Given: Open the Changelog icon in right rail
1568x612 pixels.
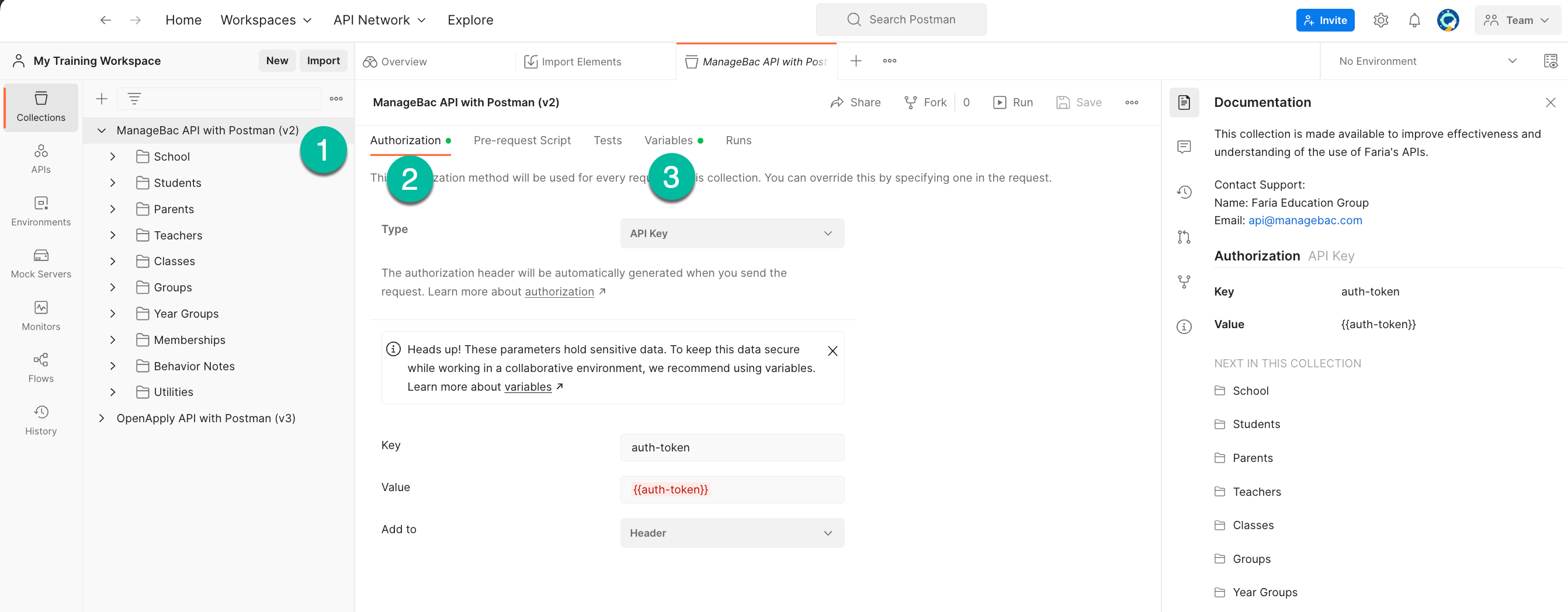Looking at the screenshot, I should coord(1184,192).
